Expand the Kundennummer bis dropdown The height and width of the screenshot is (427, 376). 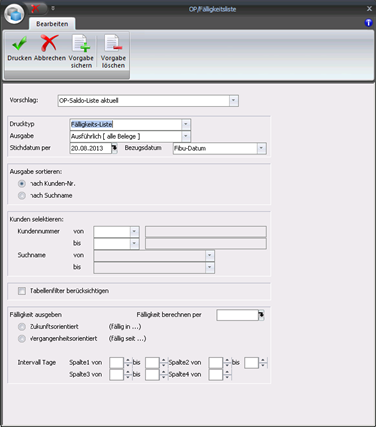pos(134,244)
